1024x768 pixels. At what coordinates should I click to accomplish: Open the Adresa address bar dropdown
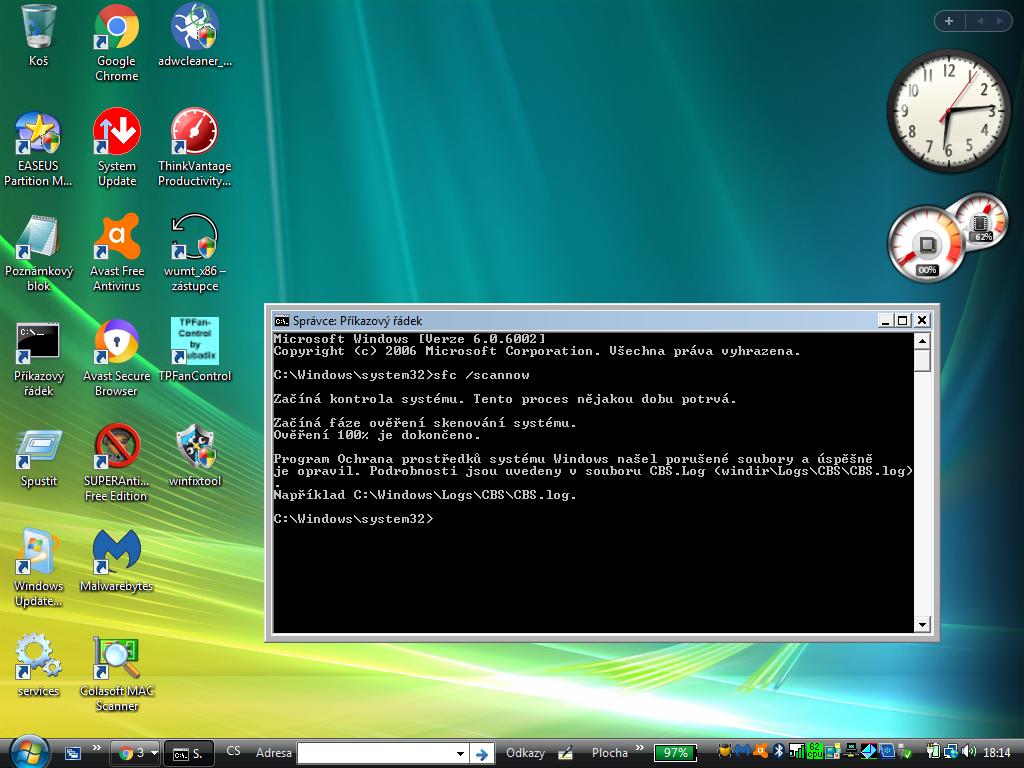460,753
